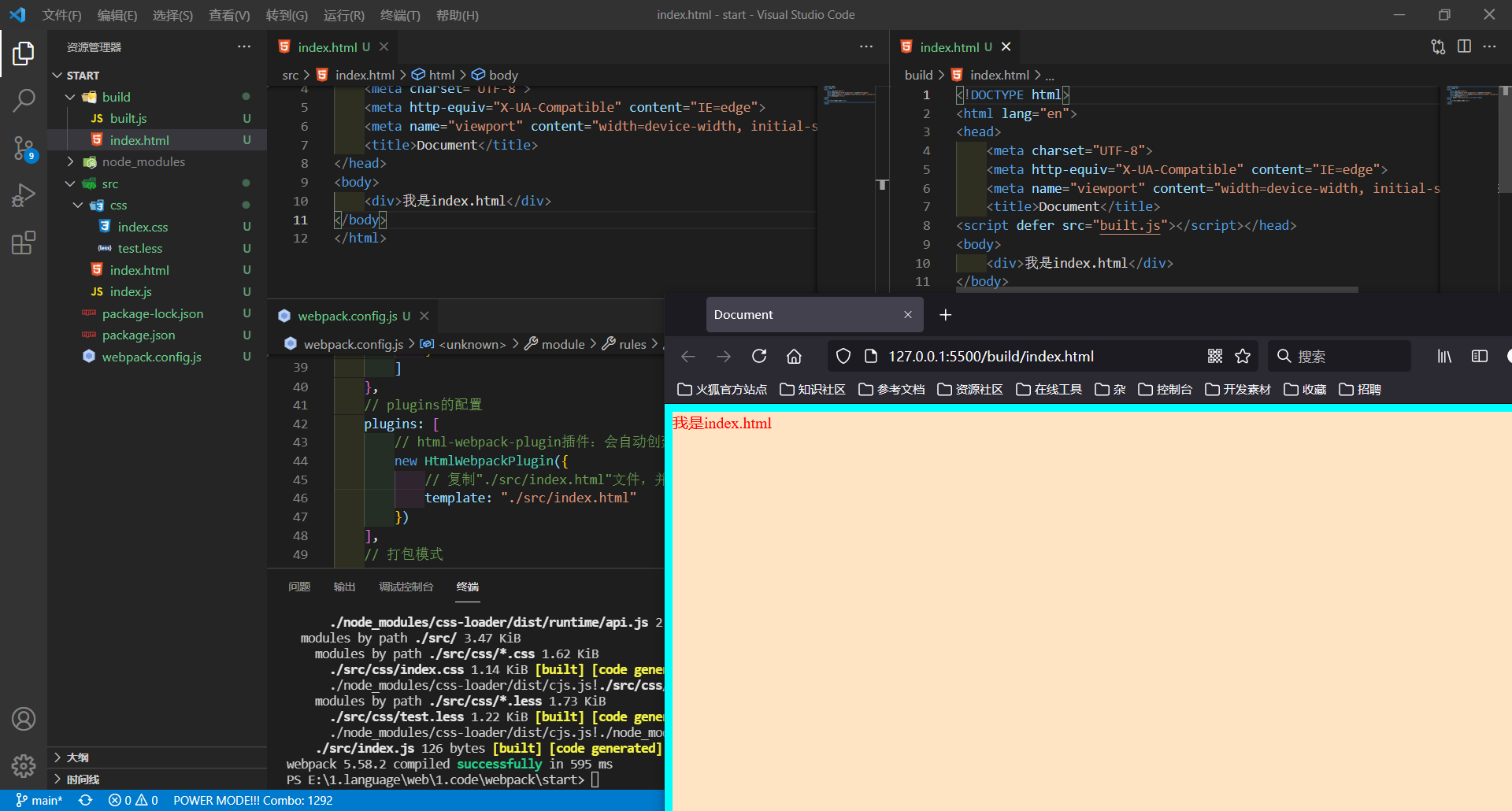1512x811 pixels.
Task: Open the 文件 menu
Action: point(61,15)
